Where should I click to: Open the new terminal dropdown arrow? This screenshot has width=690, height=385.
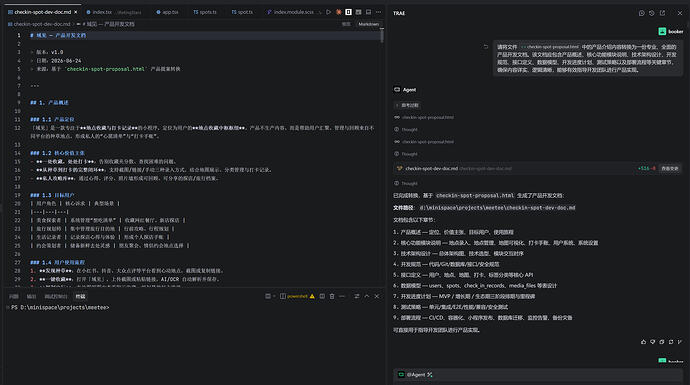(274, 296)
